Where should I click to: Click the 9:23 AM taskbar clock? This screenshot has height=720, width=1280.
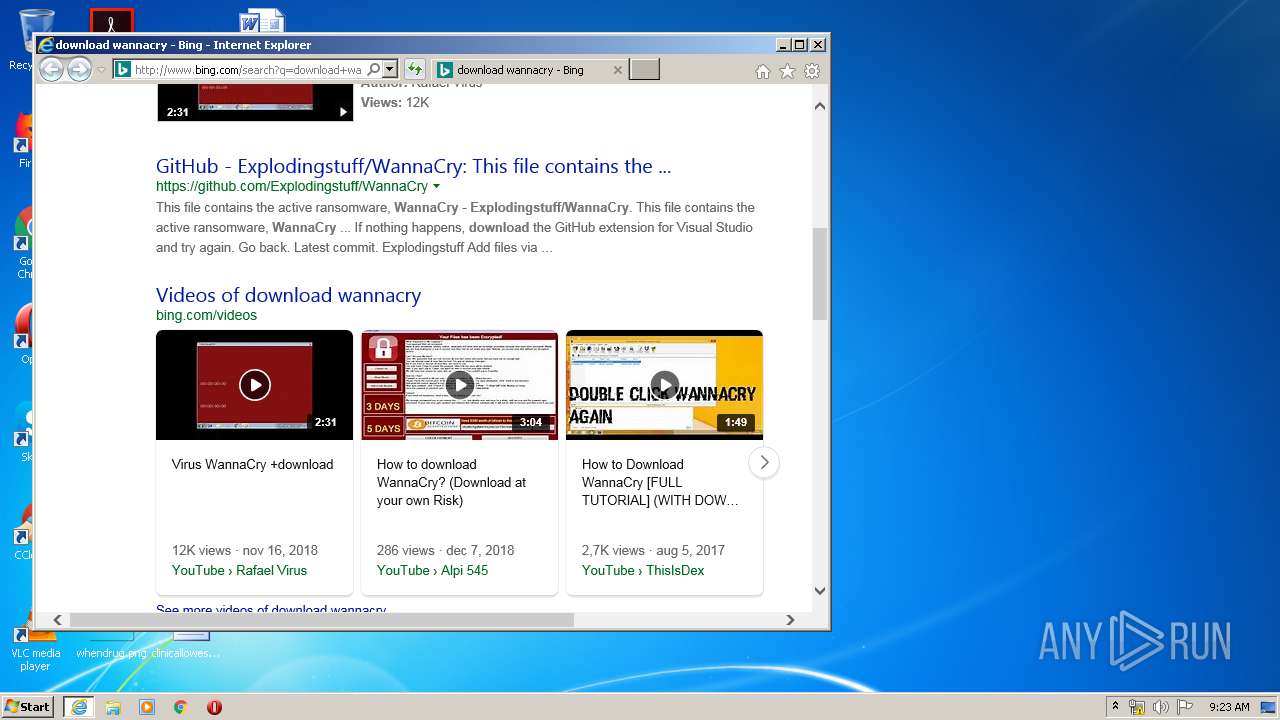pyautogui.click(x=1229, y=707)
